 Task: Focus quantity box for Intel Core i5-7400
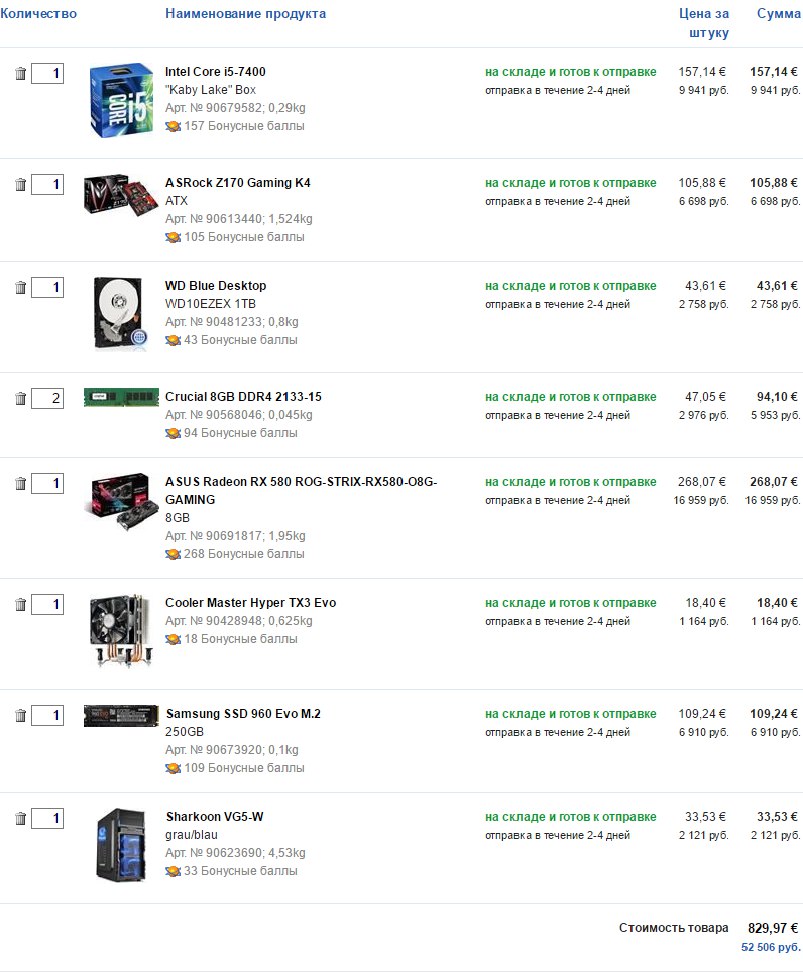pyautogui.click(x=48, y=73)
